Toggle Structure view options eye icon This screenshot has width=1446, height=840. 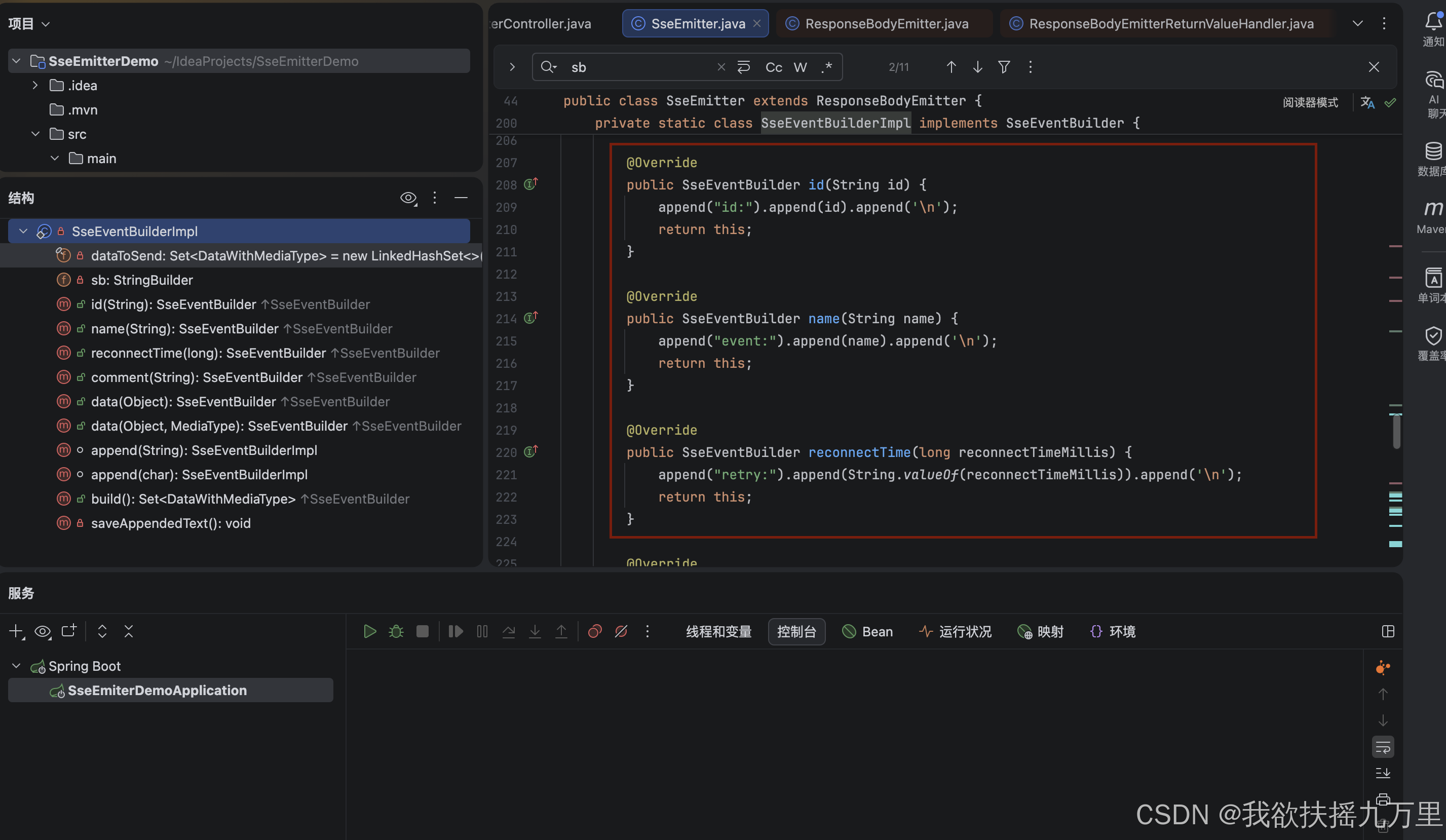(x=408, y=198)
